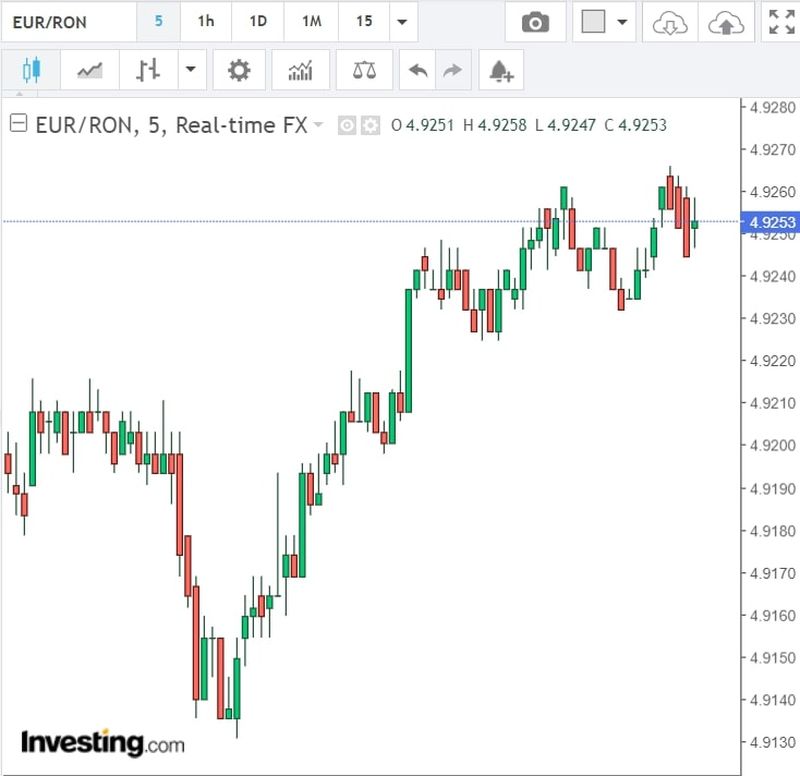
Task: Open chart properties gear icon
Action: click(x=238, y=70)
